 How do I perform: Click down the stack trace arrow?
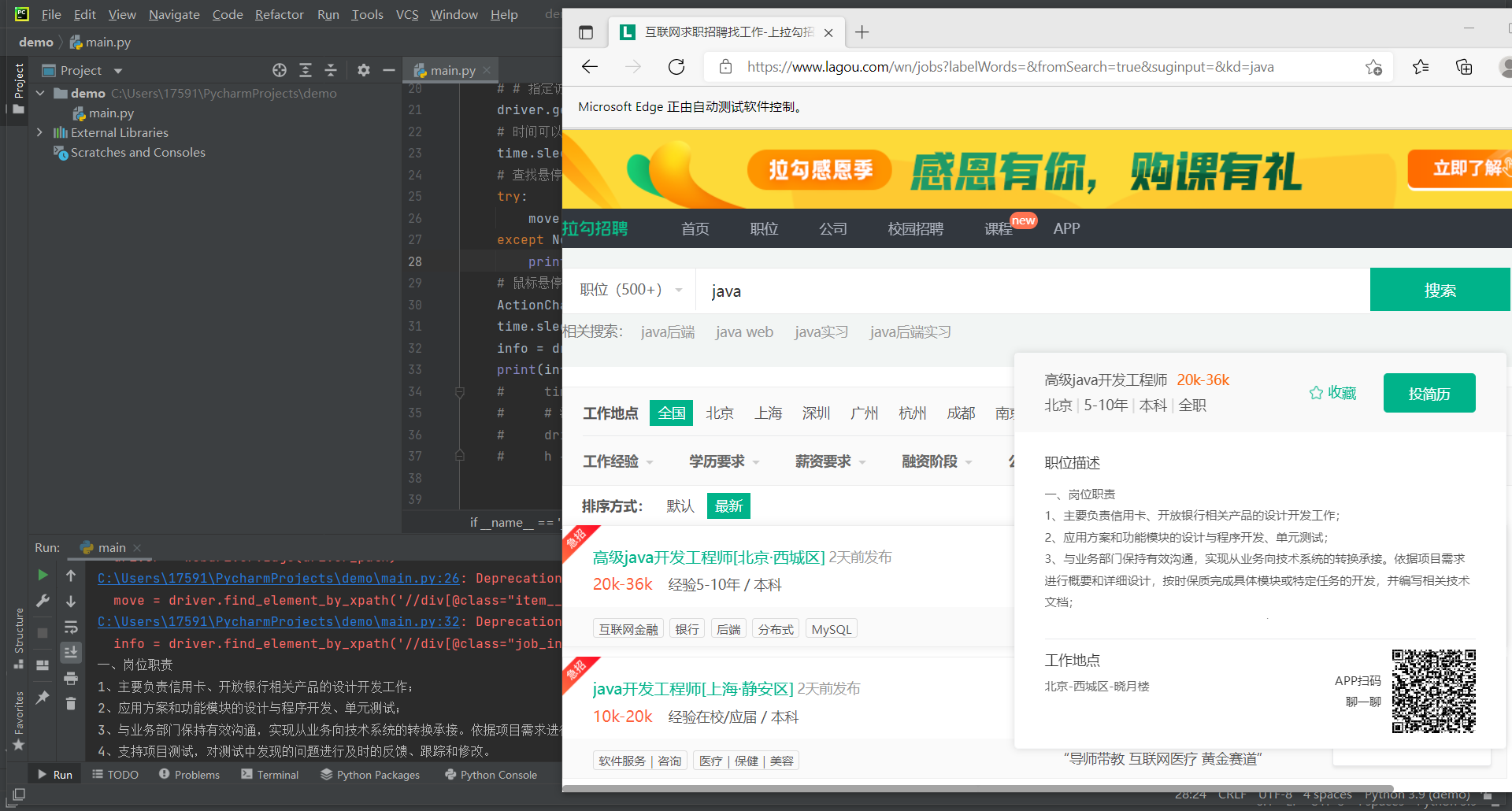(71, 601)
